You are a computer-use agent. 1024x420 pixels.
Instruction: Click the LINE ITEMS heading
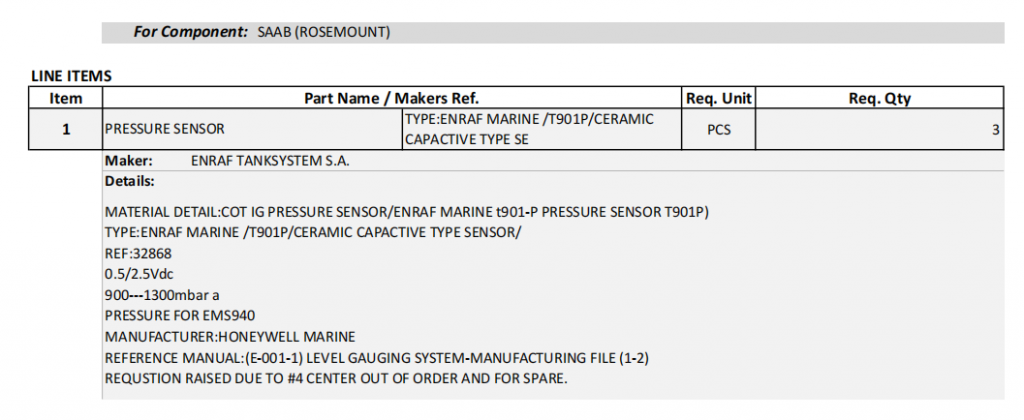pyautogui.click(x=71, y=76)
